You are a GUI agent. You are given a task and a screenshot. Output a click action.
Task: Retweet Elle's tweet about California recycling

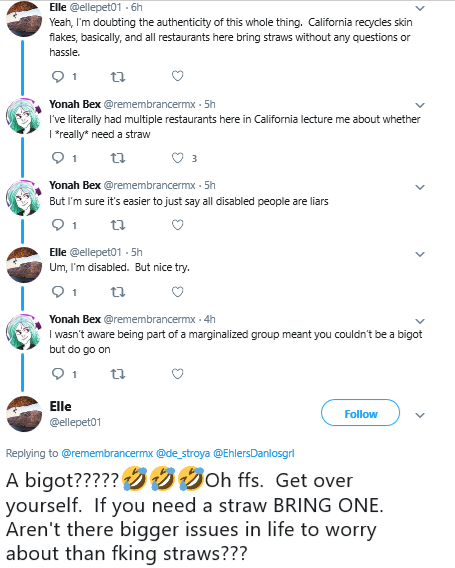tap(118, 77)
